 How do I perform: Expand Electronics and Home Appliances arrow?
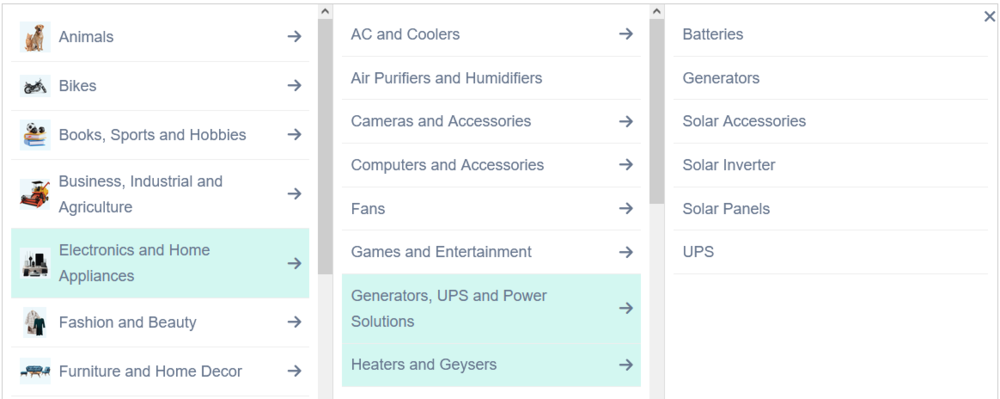coord(294,263)
